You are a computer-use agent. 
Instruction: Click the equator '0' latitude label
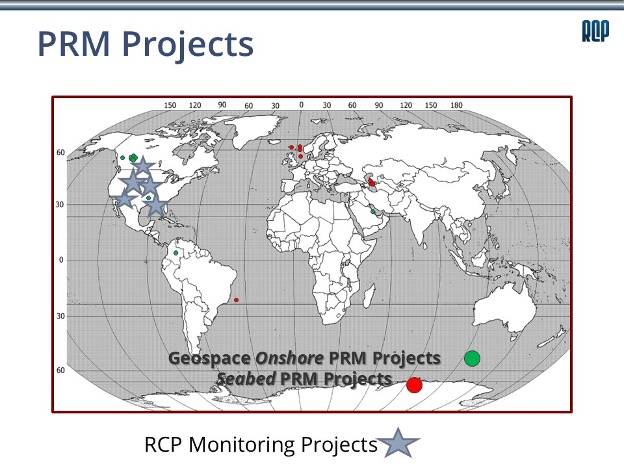pyautogui.click(x=61, y=260)
